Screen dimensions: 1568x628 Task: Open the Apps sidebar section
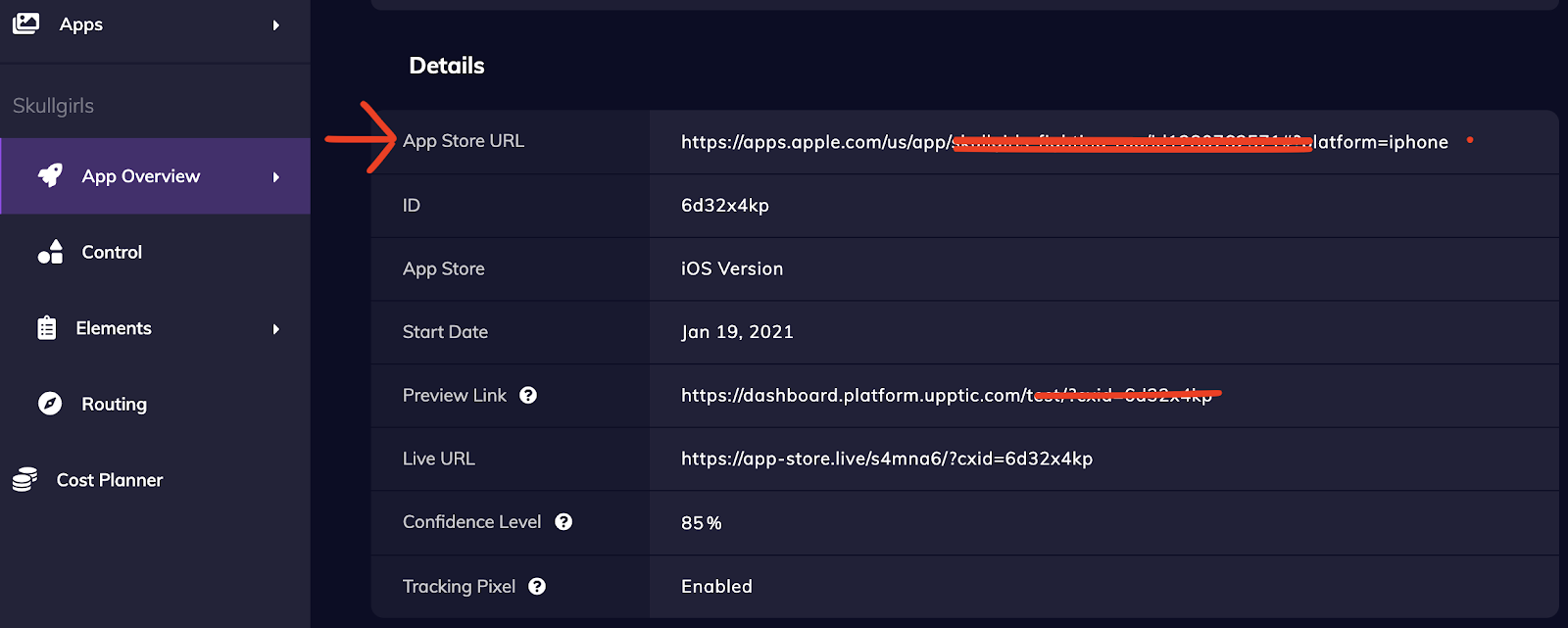pyautogui.click(x=155, y=24)
